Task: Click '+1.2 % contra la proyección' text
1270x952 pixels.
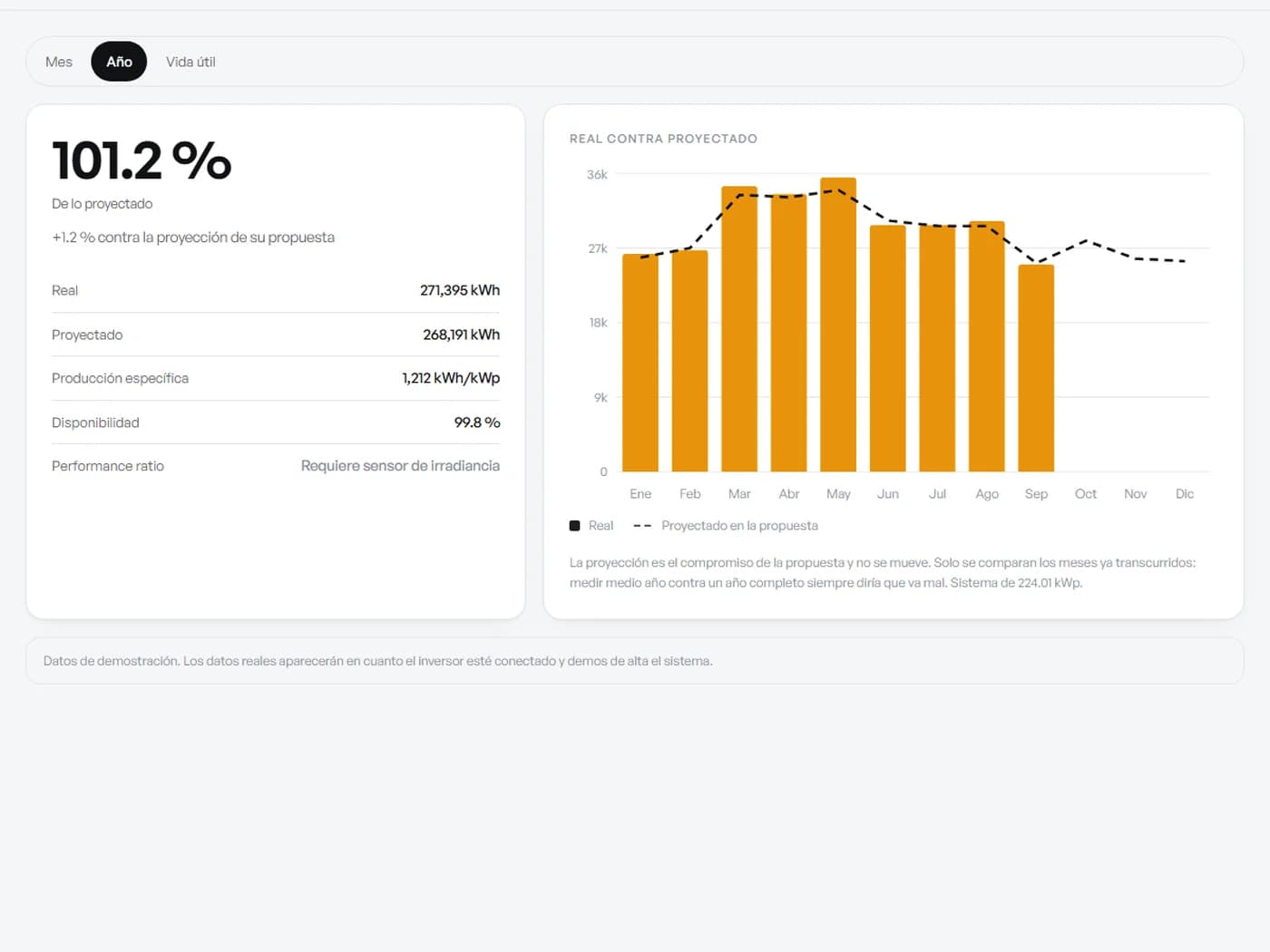Action: tap(193, 238)
